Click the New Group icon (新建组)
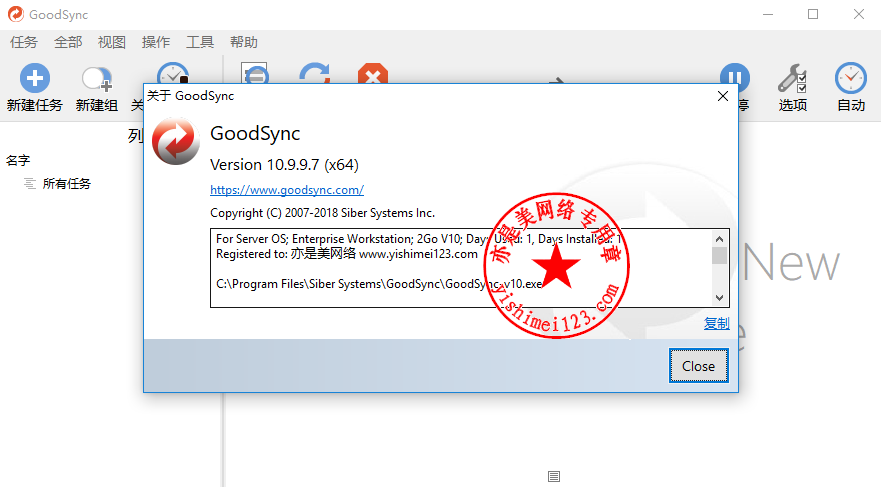 click(x=97, y=79)
